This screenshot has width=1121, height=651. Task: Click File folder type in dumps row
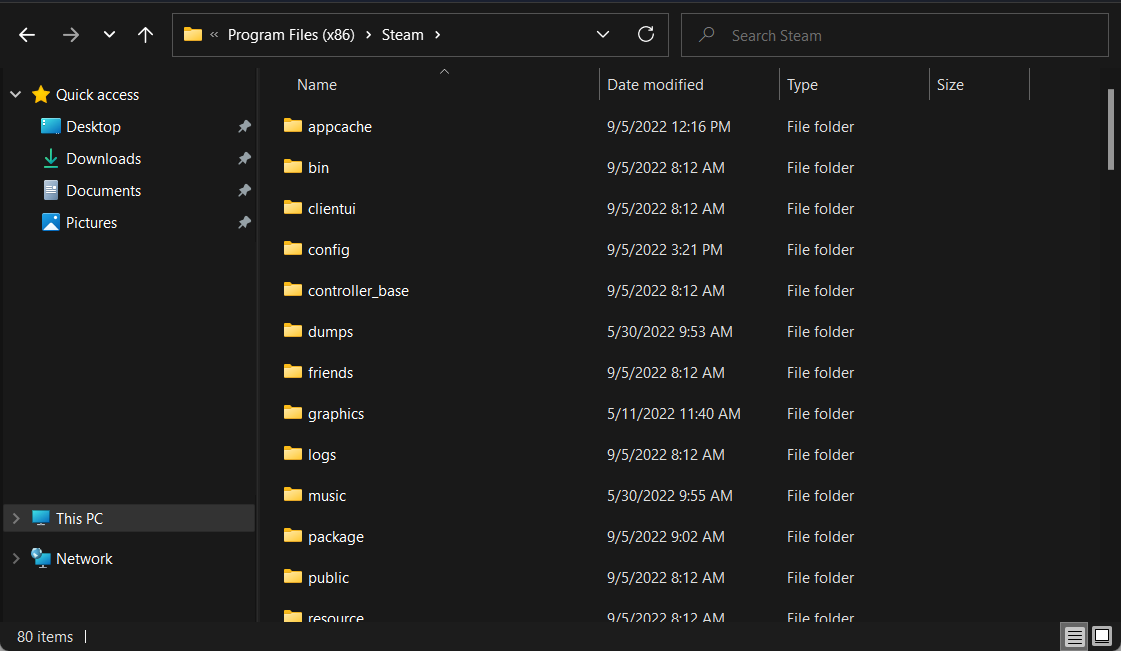(x=821, y=332)
